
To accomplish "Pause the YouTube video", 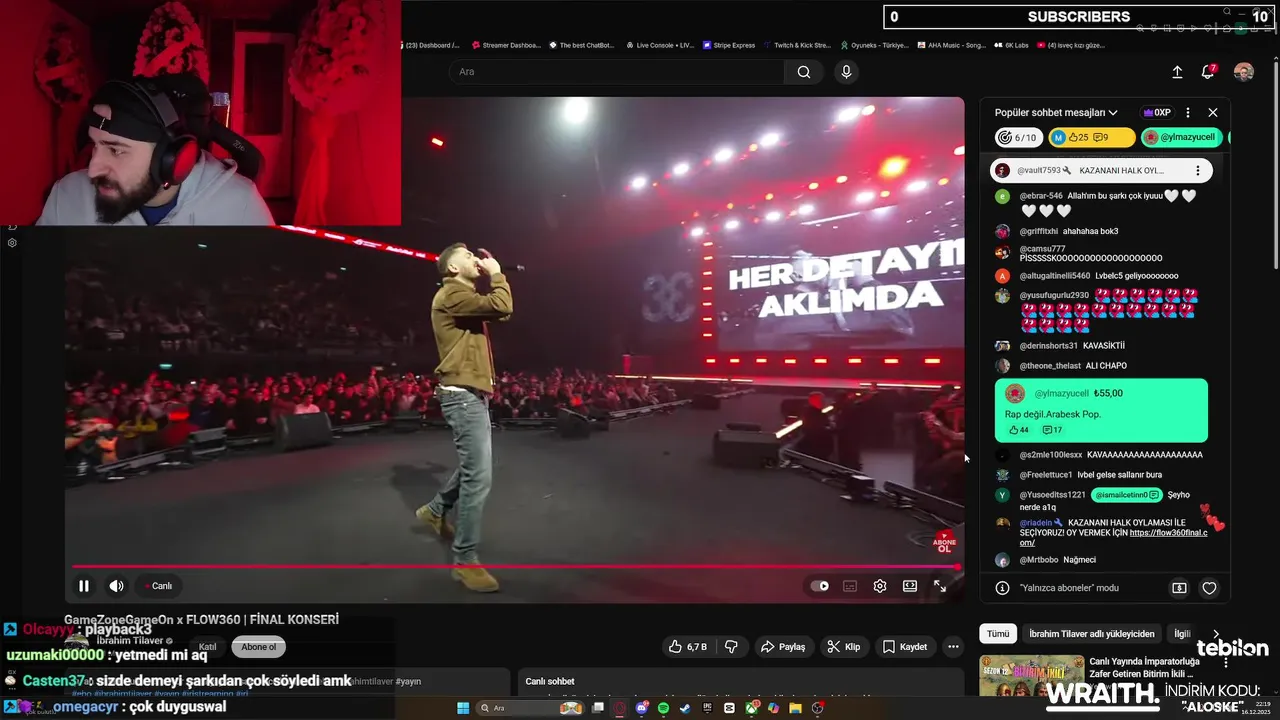I will coord(84,586).
